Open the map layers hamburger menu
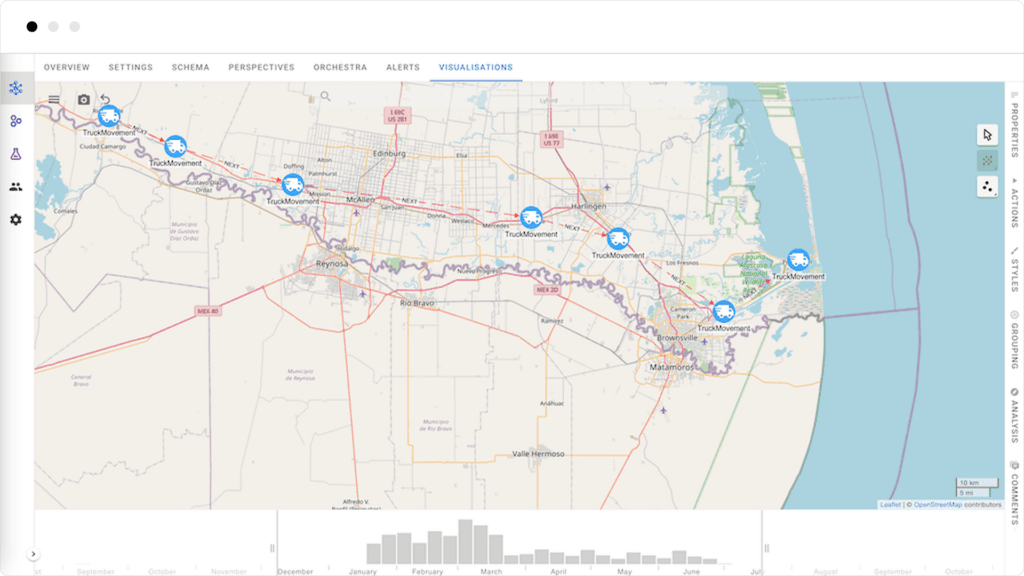Viewport: 1024px width, 576px height. 52,100
